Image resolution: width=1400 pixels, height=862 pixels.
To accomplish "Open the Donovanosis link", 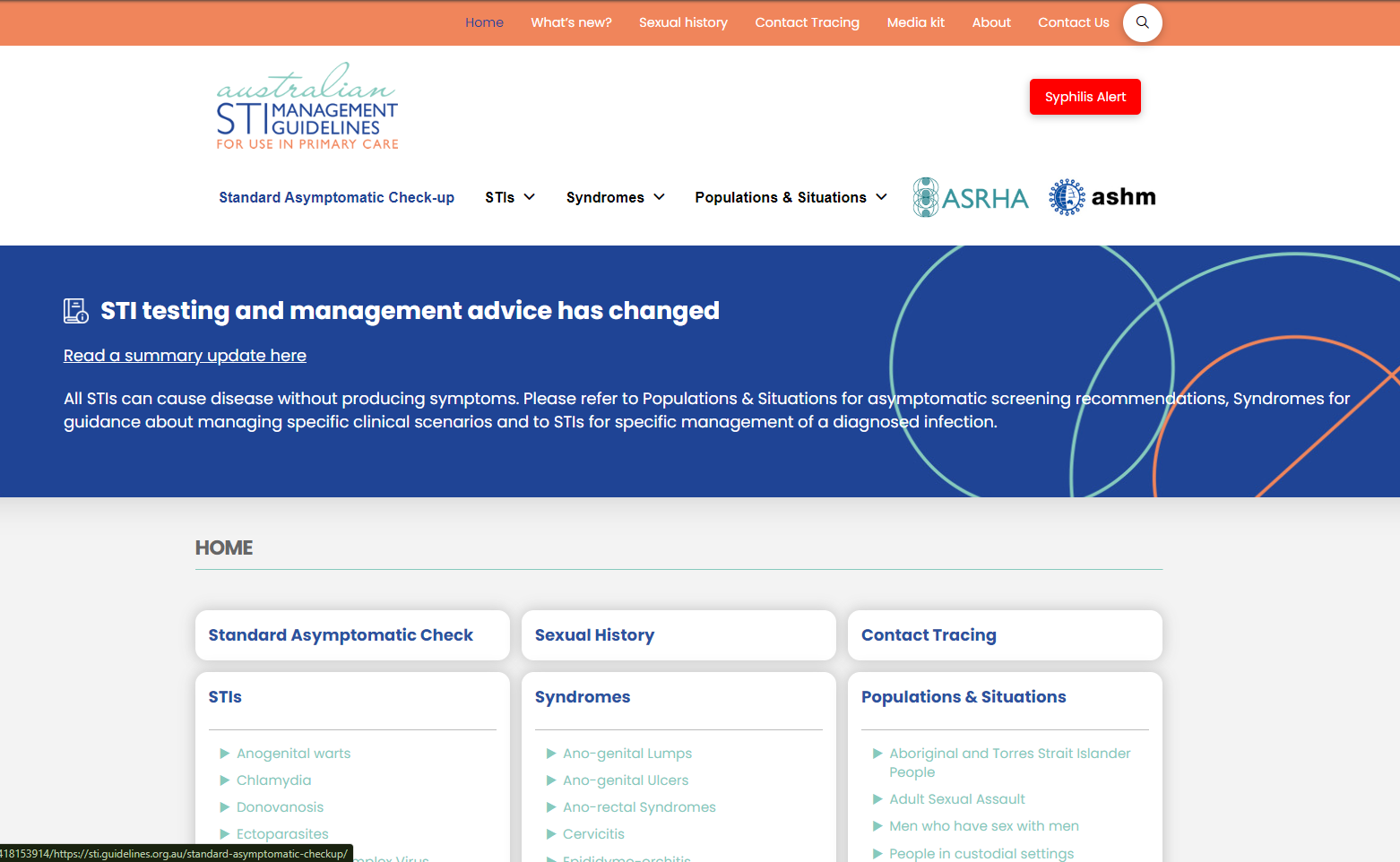I will tap(280, 807).
